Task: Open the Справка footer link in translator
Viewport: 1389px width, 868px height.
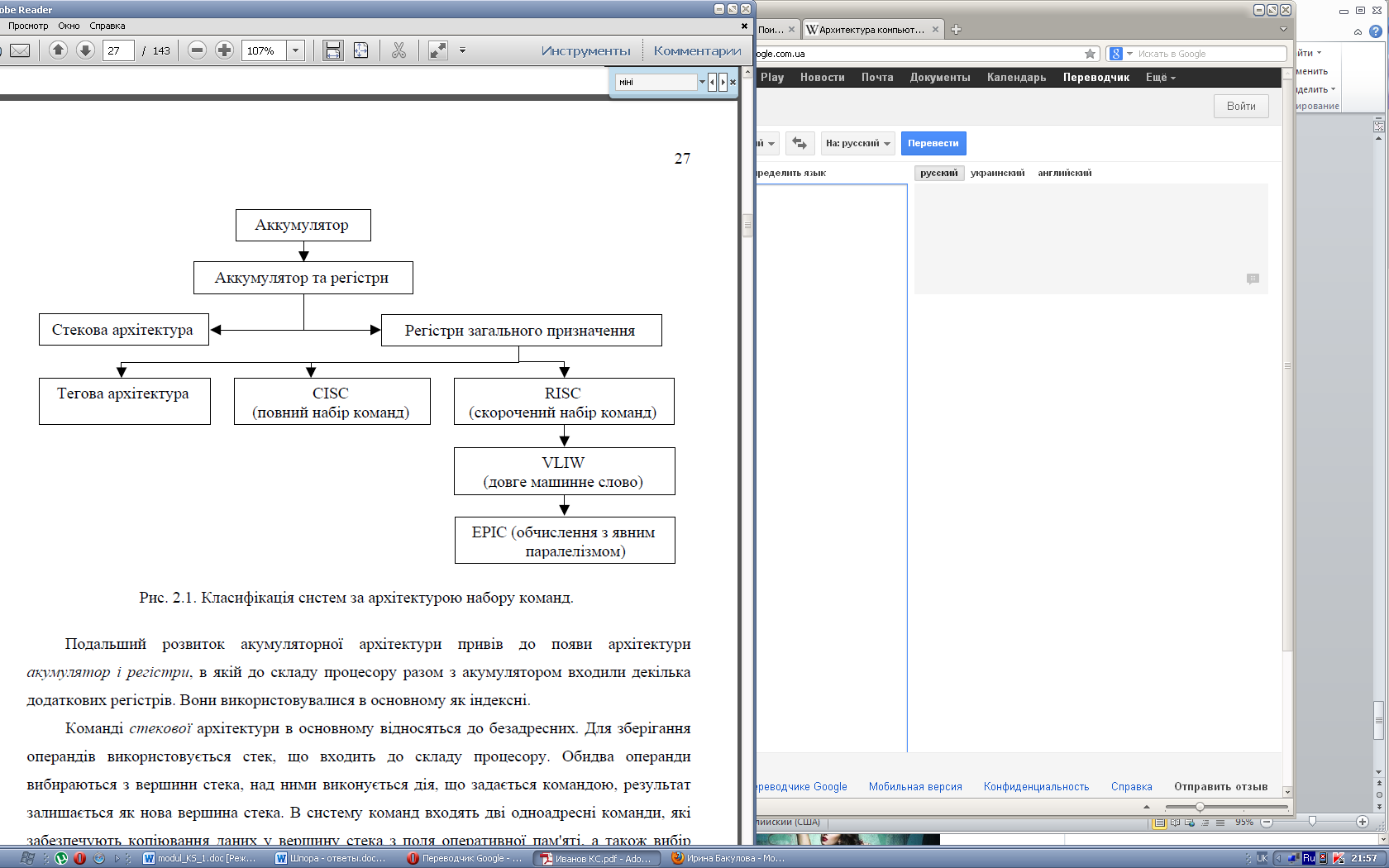Action: (x=1131, y=786)
